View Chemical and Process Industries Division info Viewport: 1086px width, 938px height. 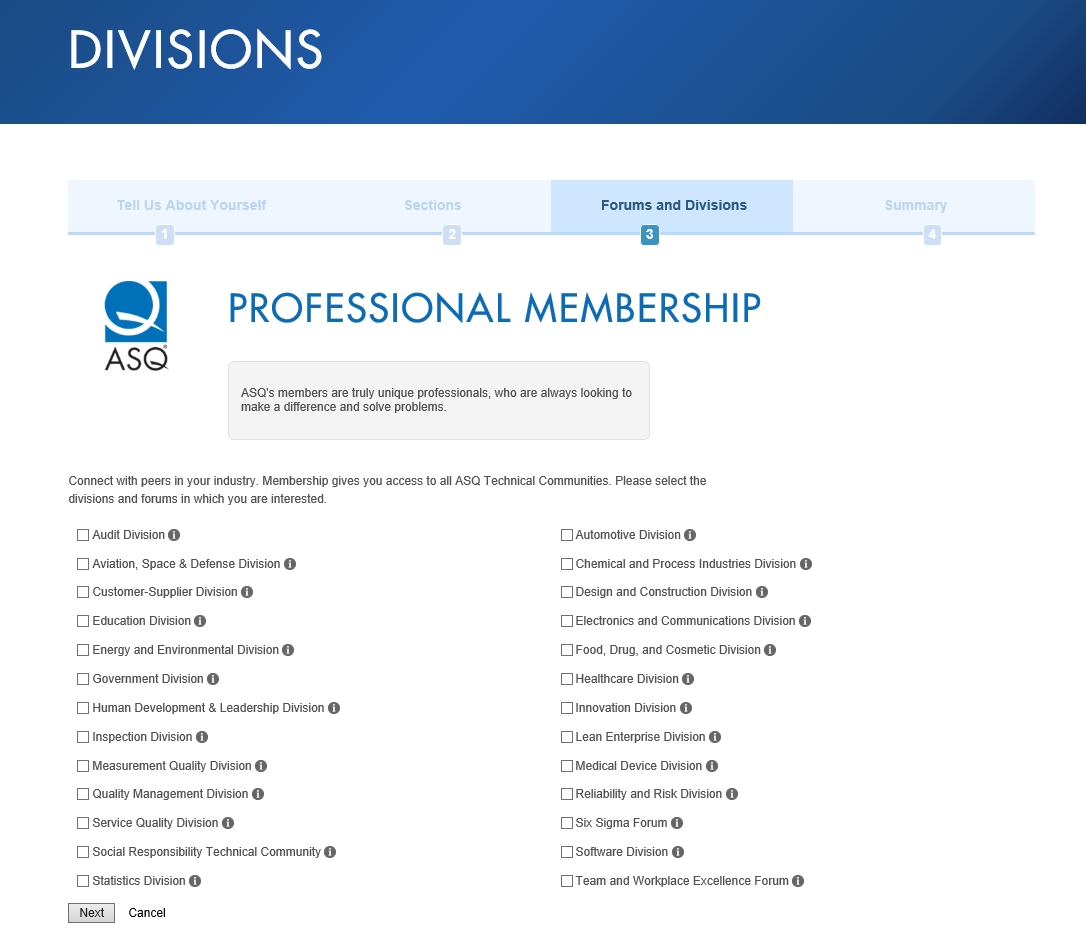tap(805, 564)
